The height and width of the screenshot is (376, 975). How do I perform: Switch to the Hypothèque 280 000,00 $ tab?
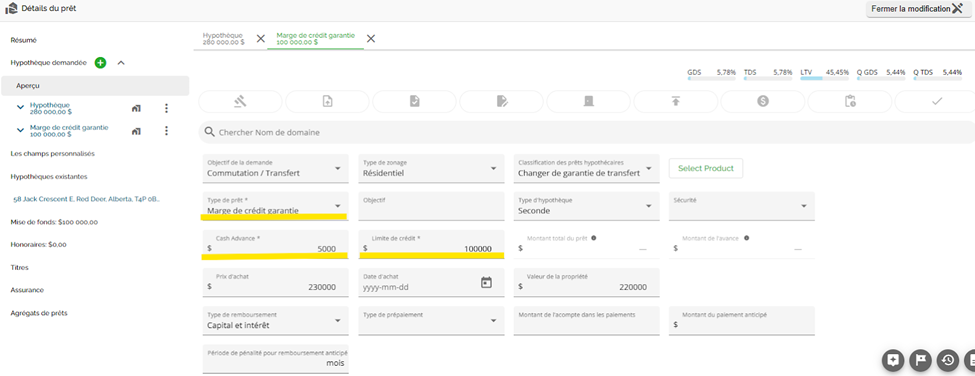click(224, 39)
